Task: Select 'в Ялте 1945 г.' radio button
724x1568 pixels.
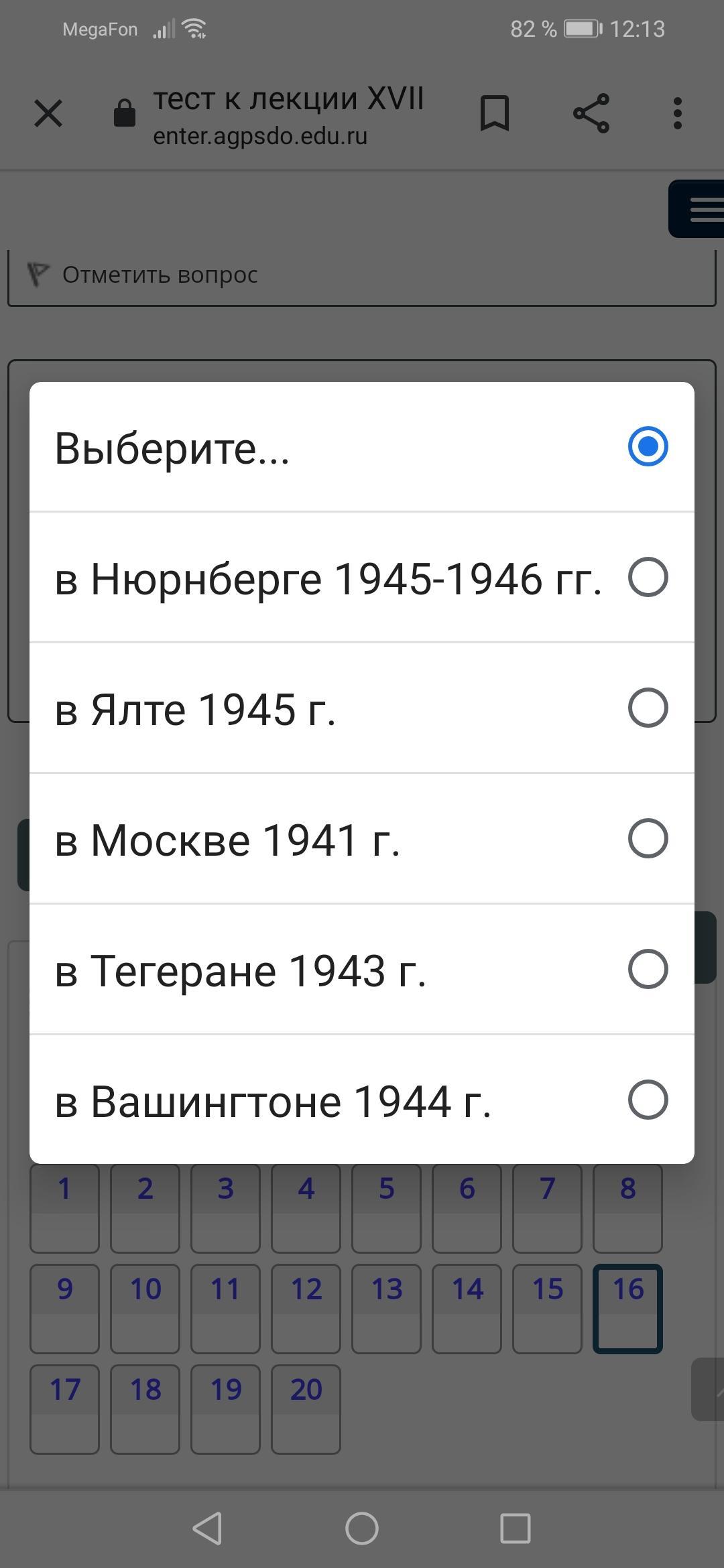Action: pos(648,708)
